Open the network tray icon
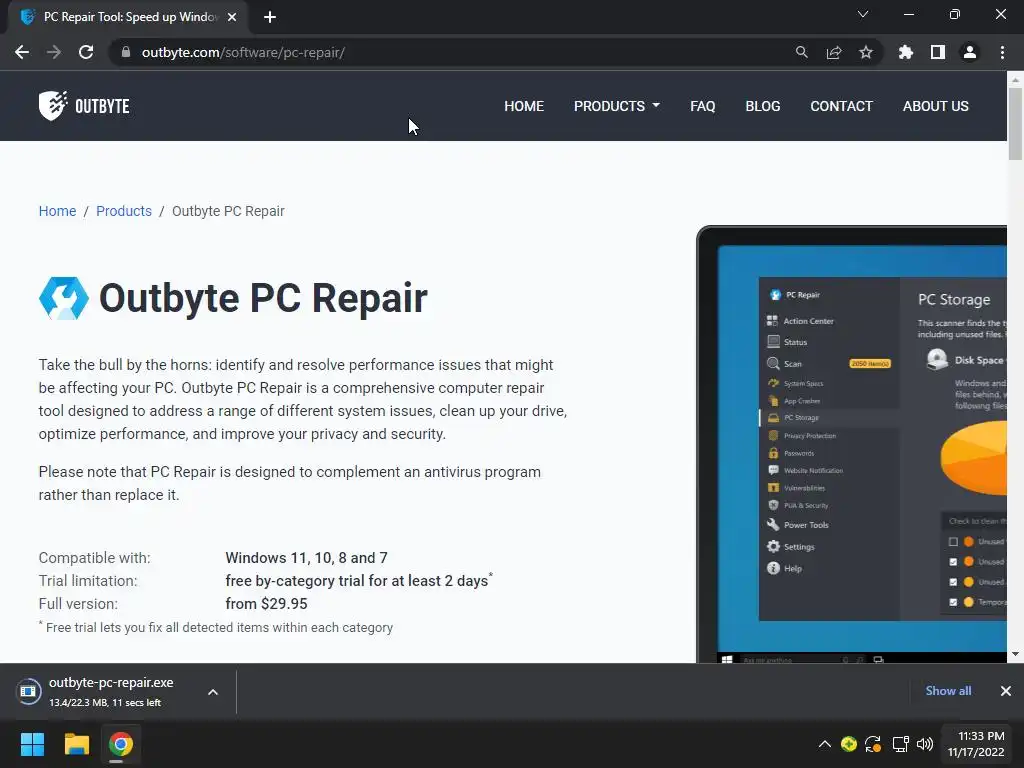The width and height of the screenshot is (1024, 768). [x=901, y=744]
